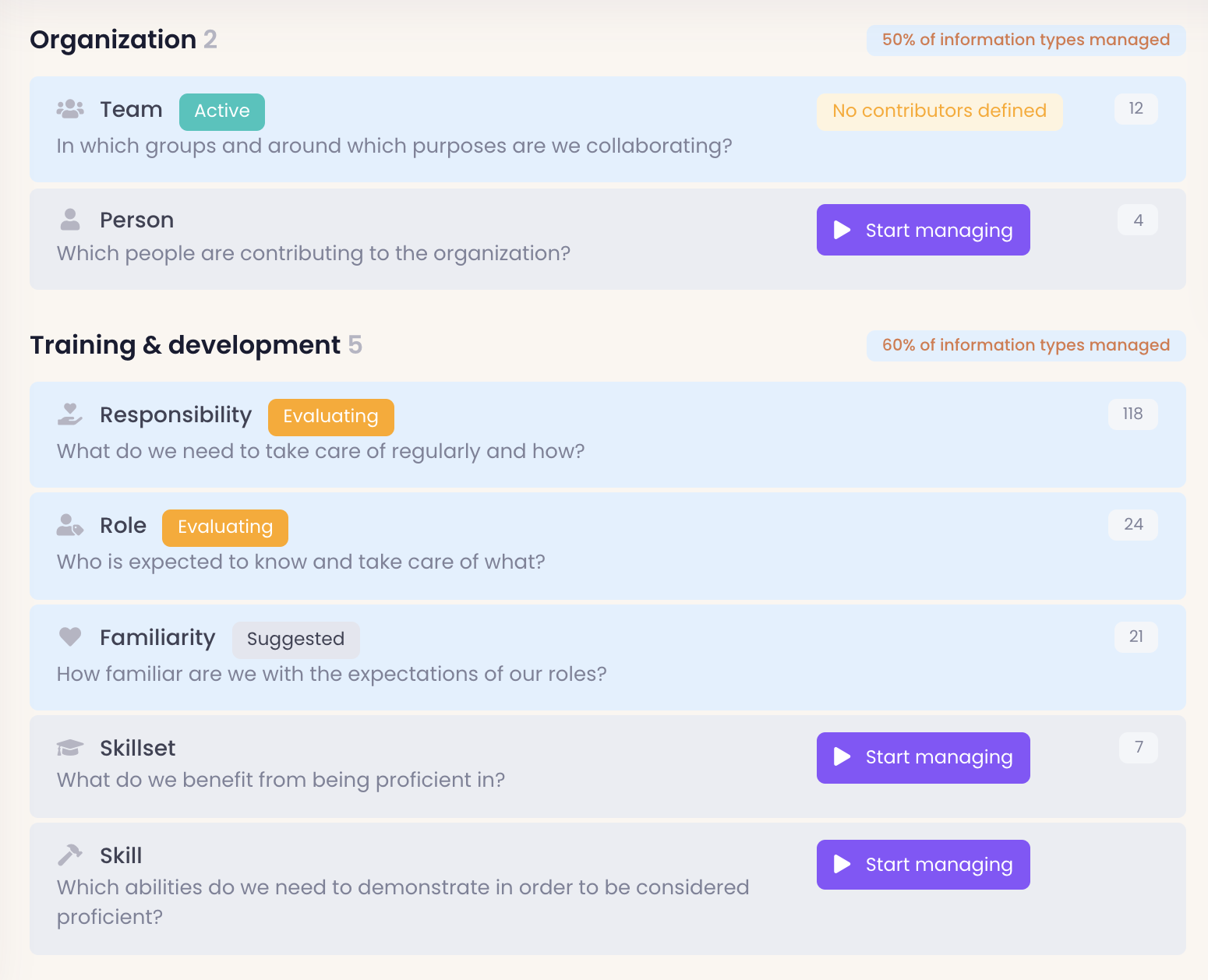Open the Training & development 60% managed indicator
1208x980 pixels.
1026,346
